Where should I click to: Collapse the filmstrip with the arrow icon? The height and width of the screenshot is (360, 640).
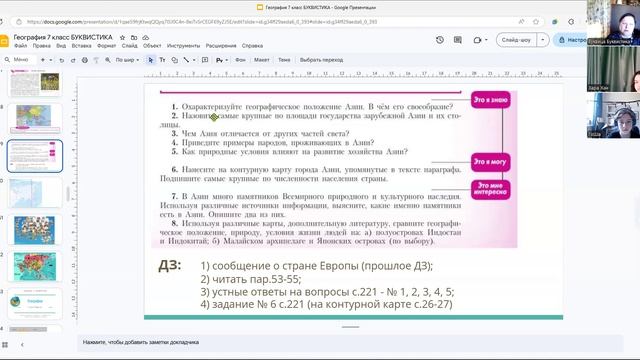22,345
